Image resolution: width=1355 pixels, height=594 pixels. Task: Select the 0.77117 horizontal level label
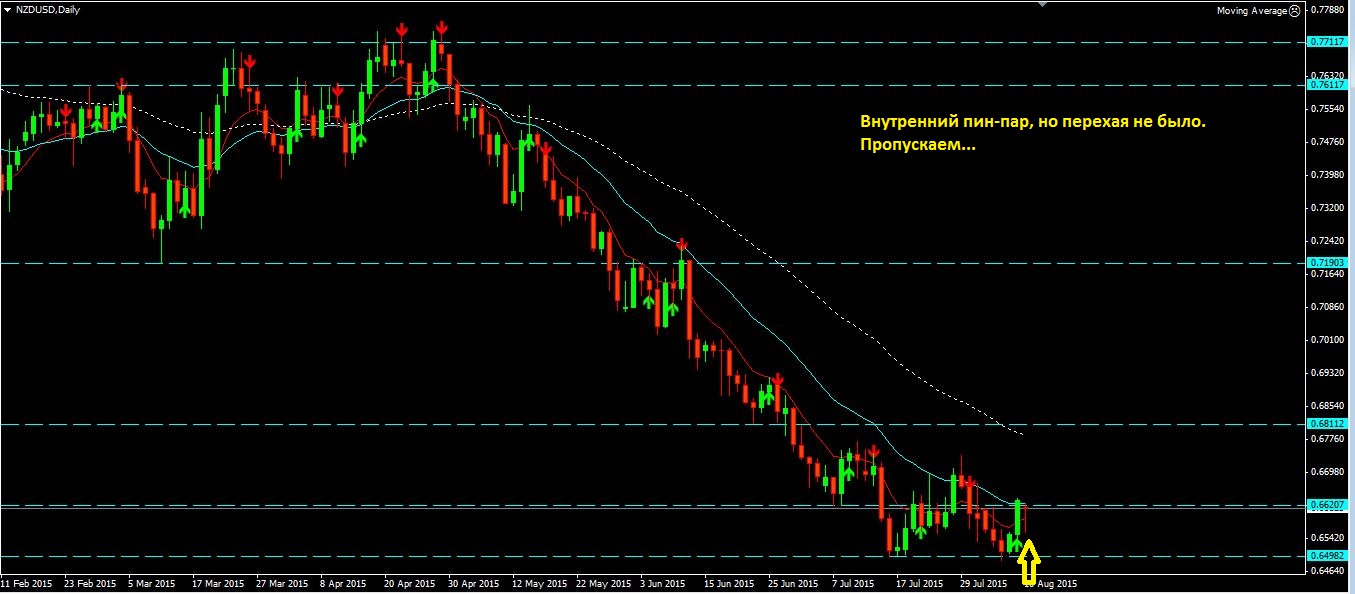[1326, 42]
